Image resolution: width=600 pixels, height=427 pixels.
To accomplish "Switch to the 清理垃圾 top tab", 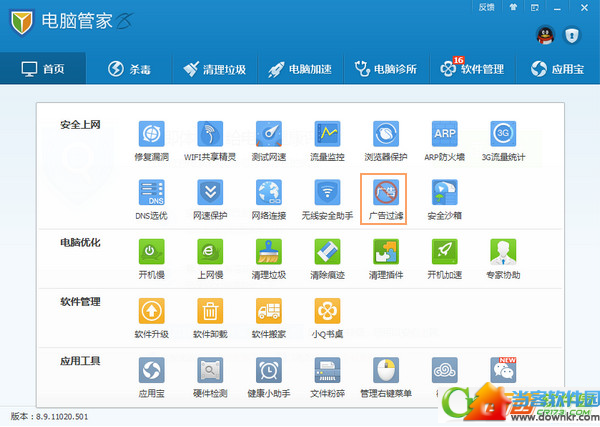I will (x=215, y=69).
